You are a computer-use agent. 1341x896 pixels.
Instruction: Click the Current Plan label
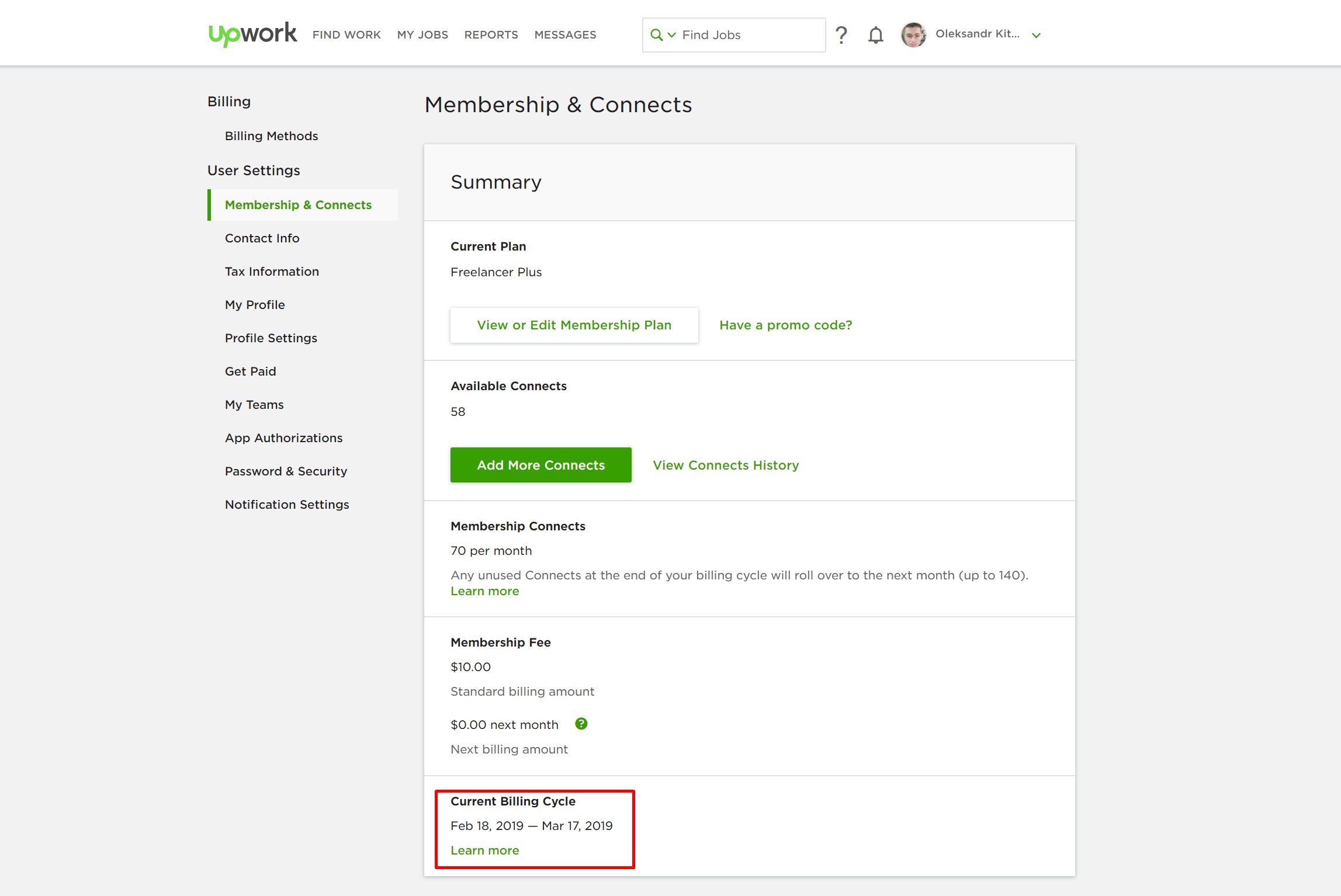coord(488,246)
